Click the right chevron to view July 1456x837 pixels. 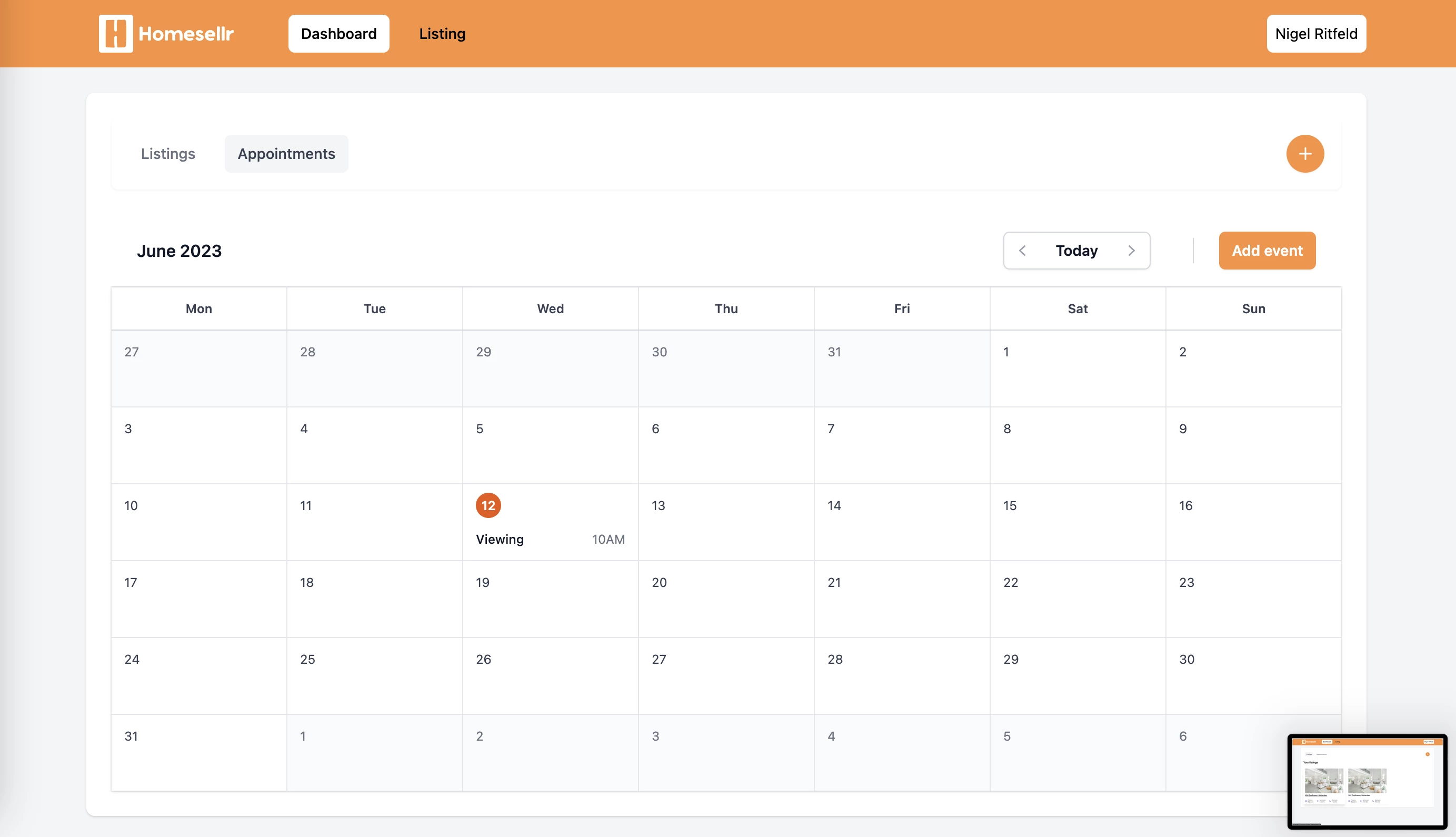[1131, 251]
